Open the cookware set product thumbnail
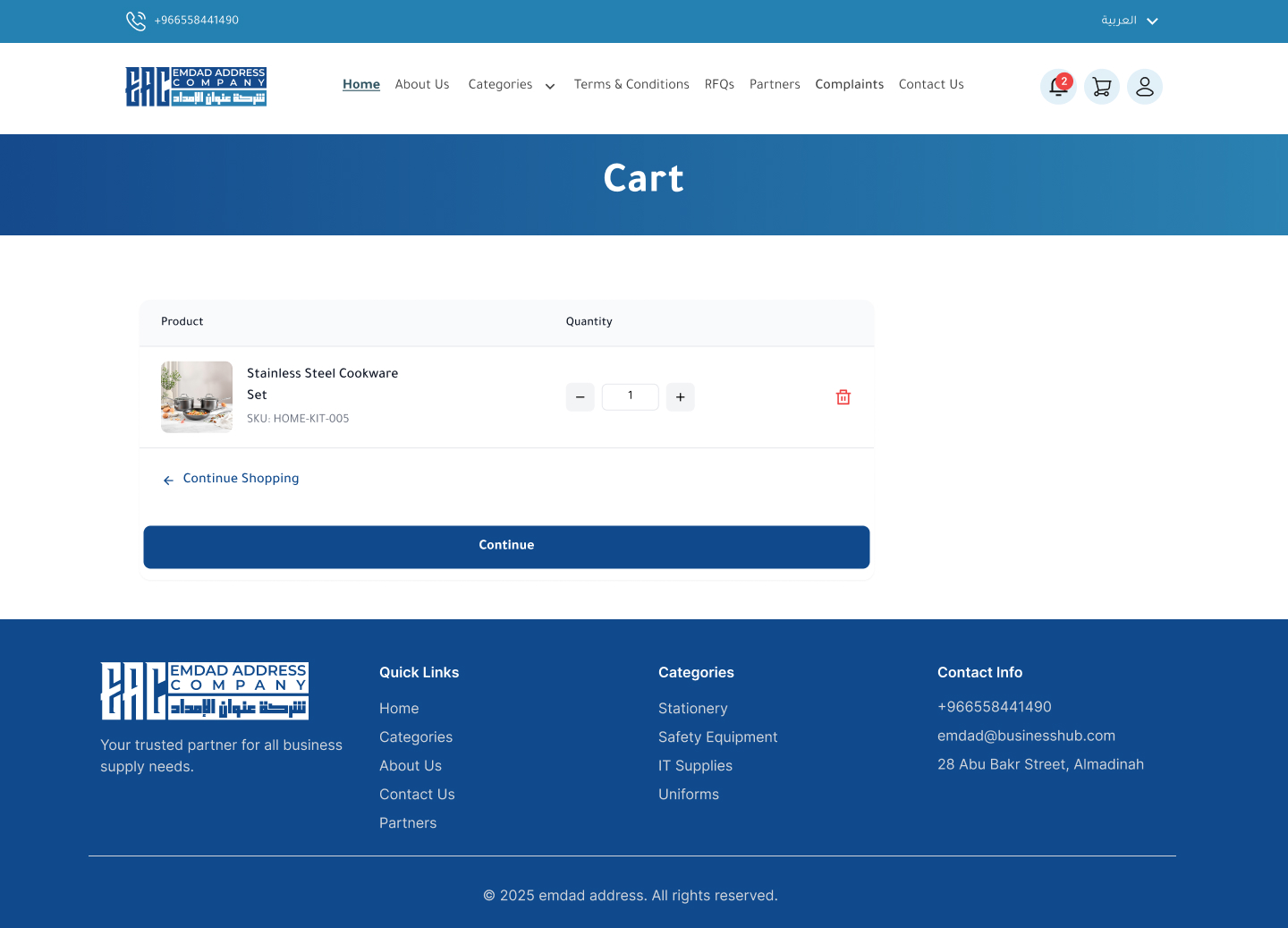The image size is (1288, 928). pyautogui.click(x=197, y=397)
